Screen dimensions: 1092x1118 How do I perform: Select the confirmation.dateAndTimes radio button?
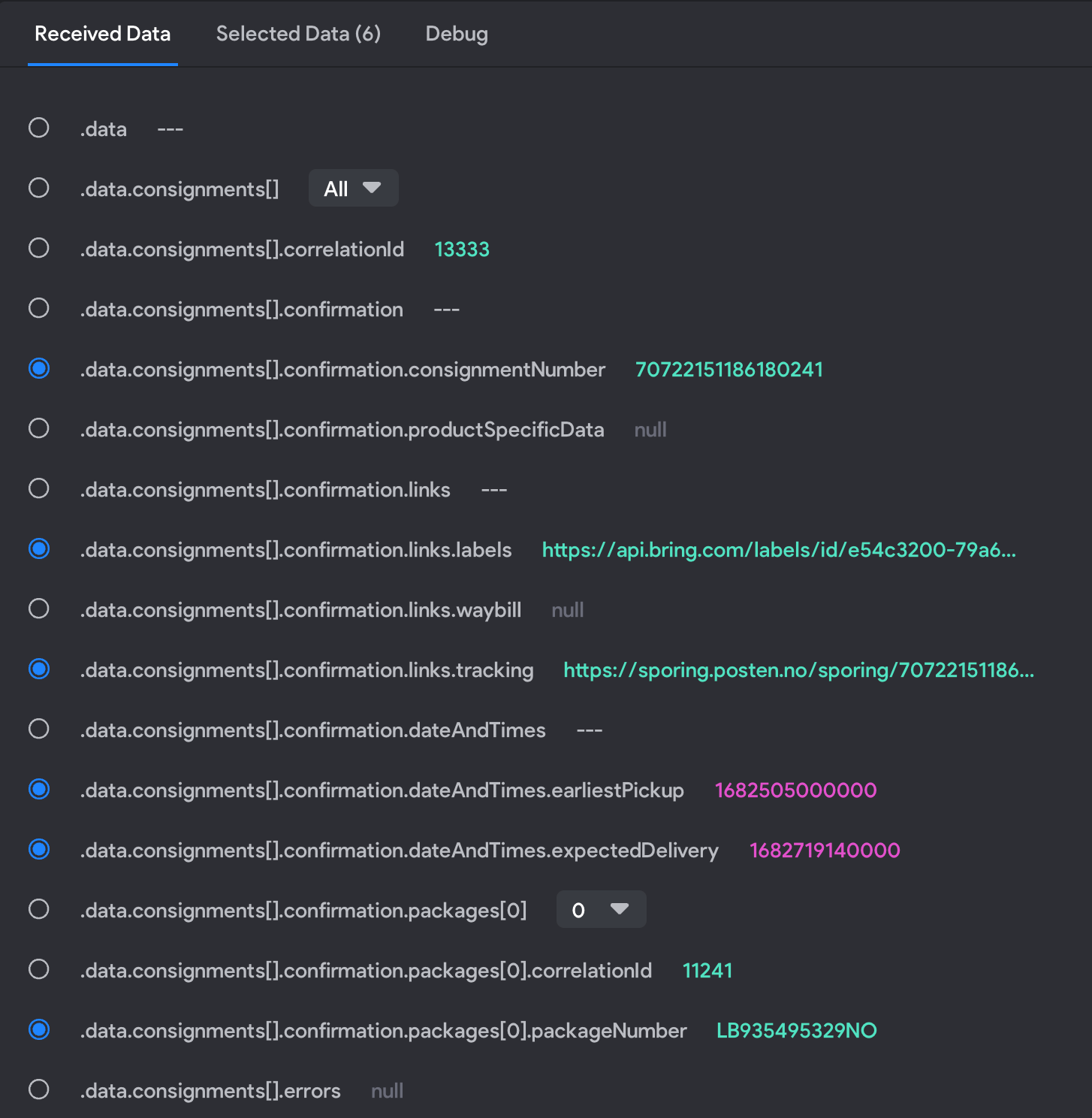tap(39, 729)
